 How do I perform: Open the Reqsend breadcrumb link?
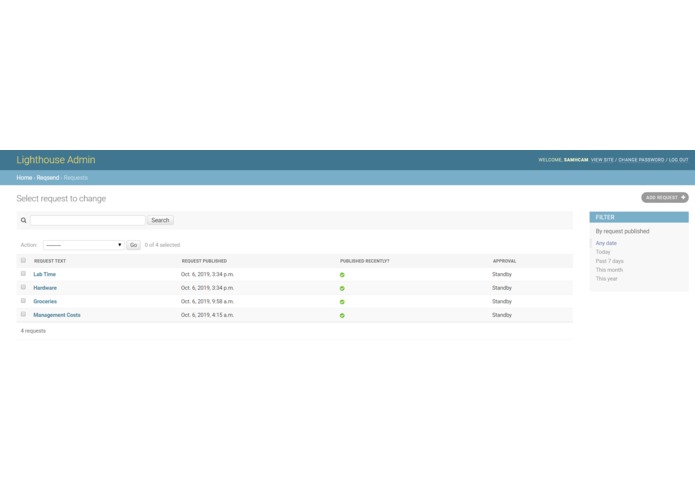point(48,178)
